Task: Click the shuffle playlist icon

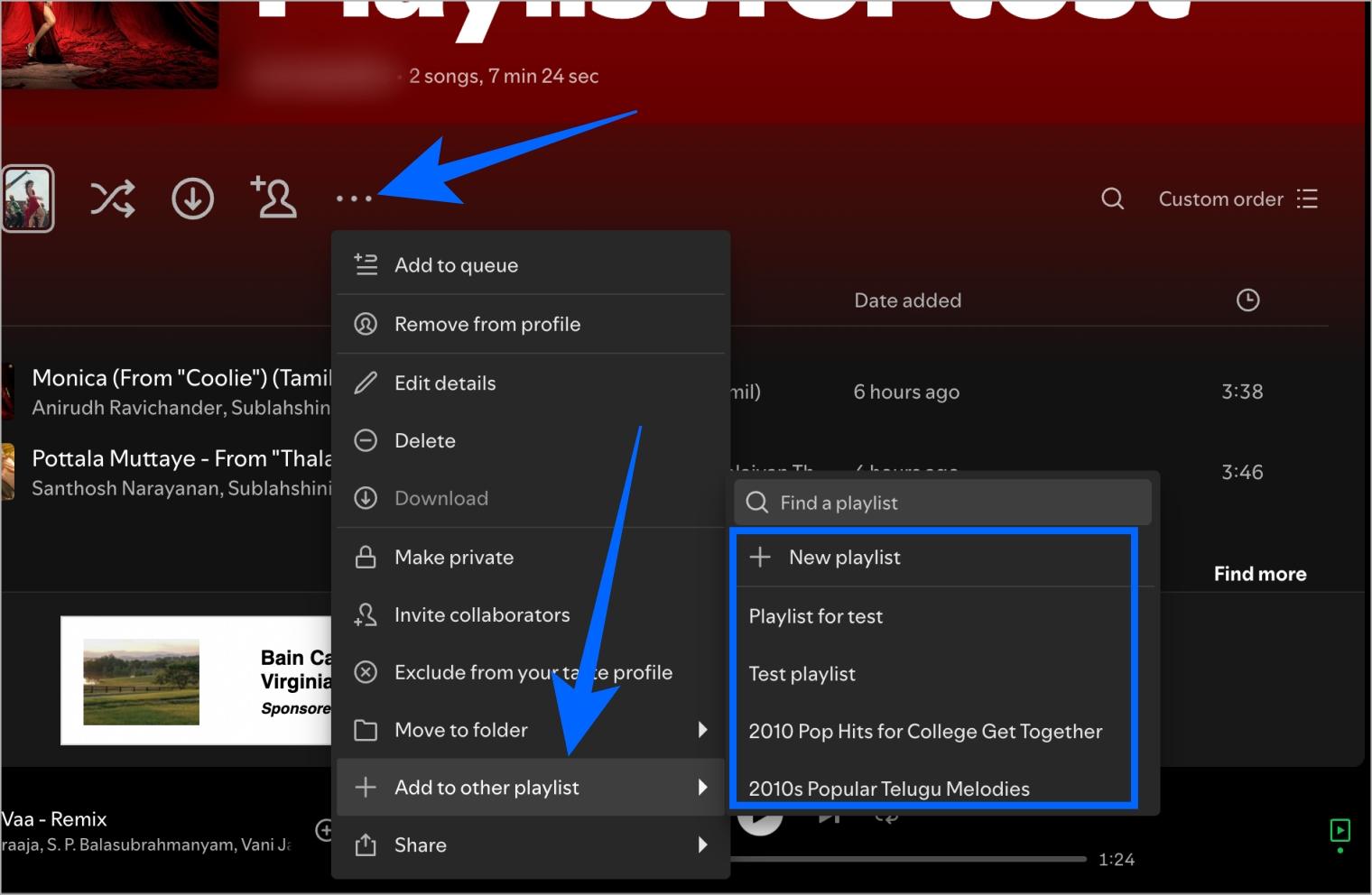Action: (x=113, y=198)
